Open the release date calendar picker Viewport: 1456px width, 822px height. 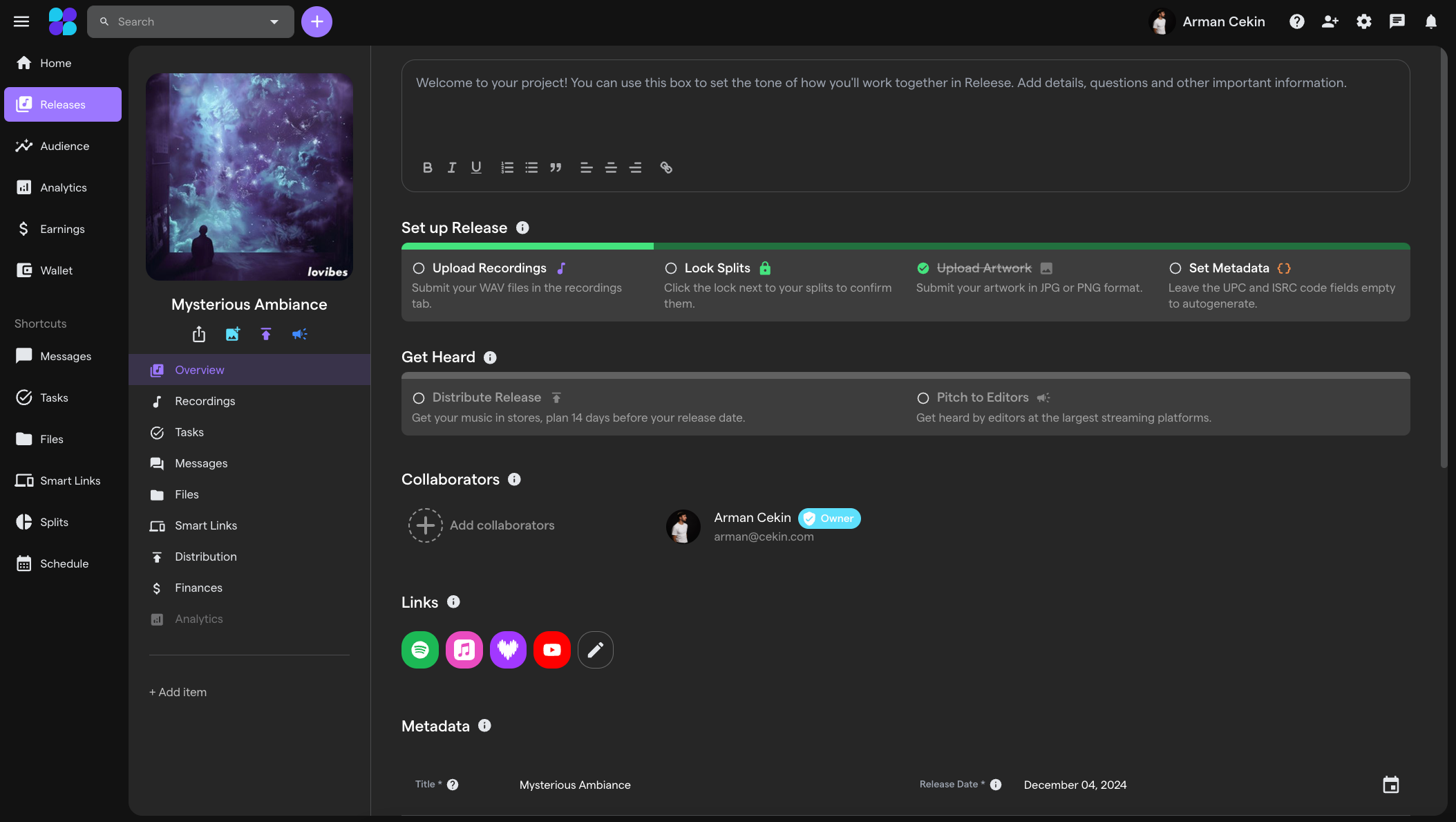[x=1390, y=785]
